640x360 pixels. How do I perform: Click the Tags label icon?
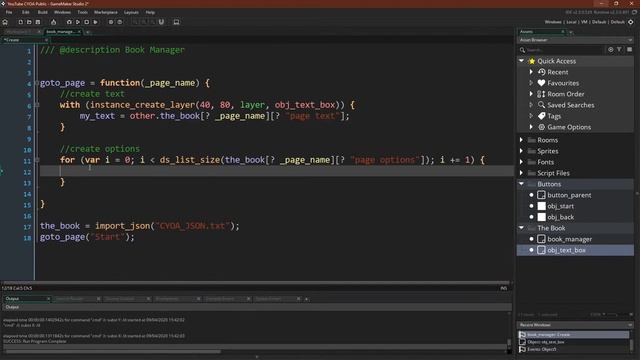click(x=541, y=116)
